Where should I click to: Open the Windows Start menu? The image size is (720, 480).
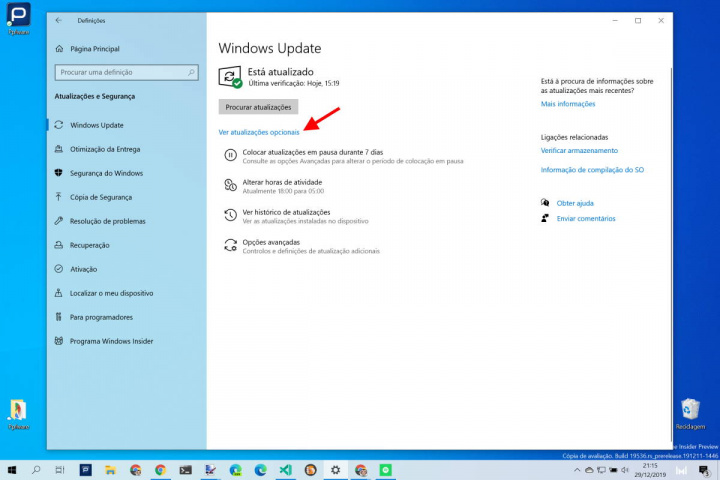point(12,469)
